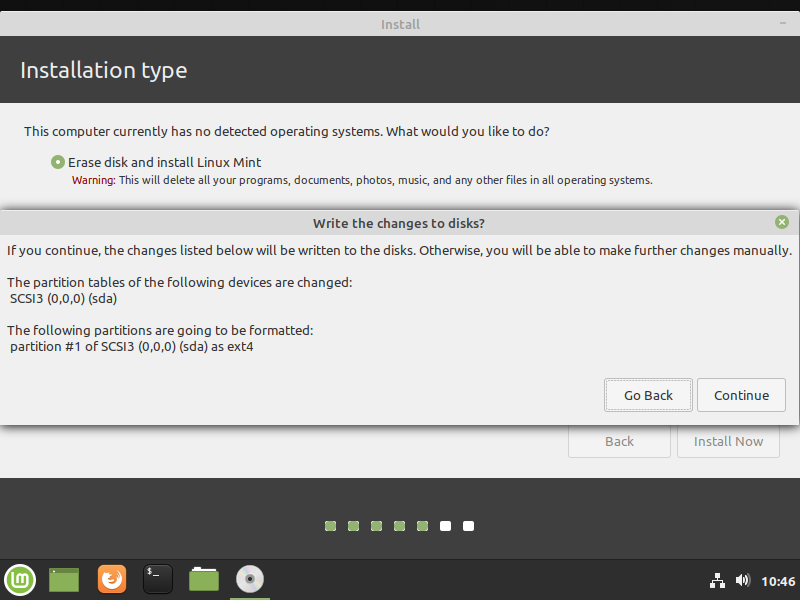
Task: Click 'The partition tables of the following devices' line
Action: (180, 282)
